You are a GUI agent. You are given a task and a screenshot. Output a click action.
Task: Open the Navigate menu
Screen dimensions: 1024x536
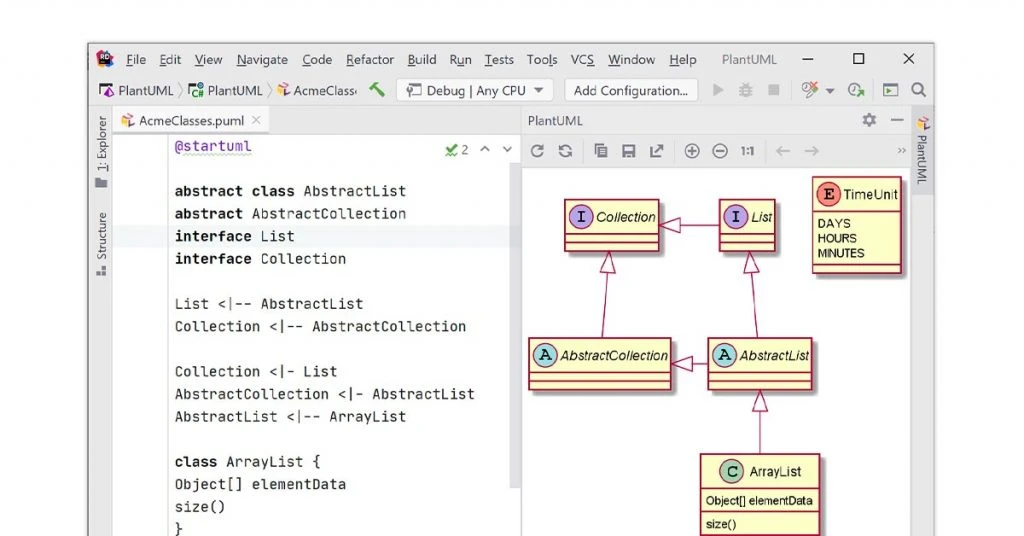pyautogui.click(x=262, y=59)
